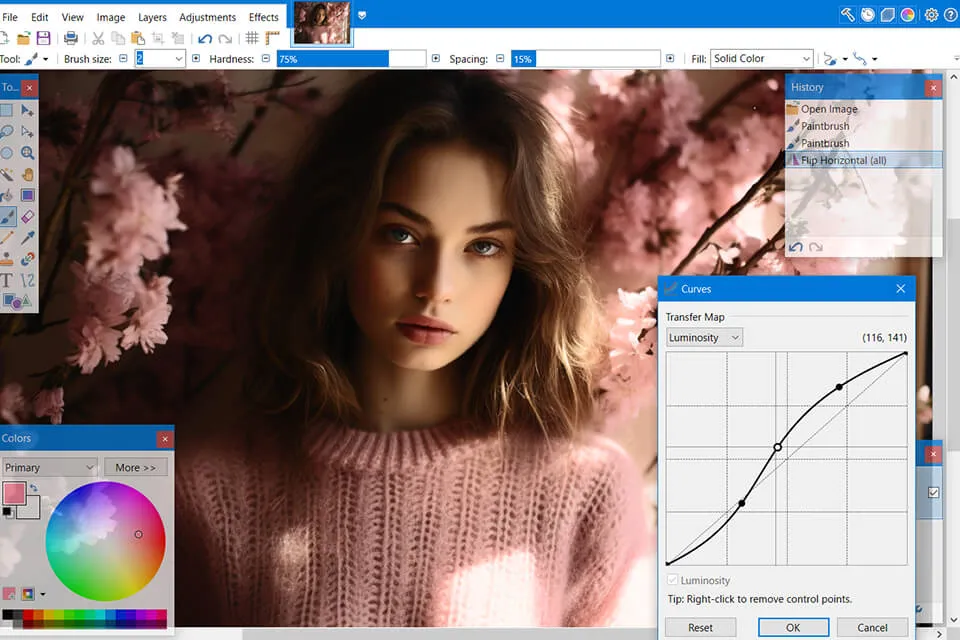
Task: Select the Gradient tool
Action: tap(27, 195)
